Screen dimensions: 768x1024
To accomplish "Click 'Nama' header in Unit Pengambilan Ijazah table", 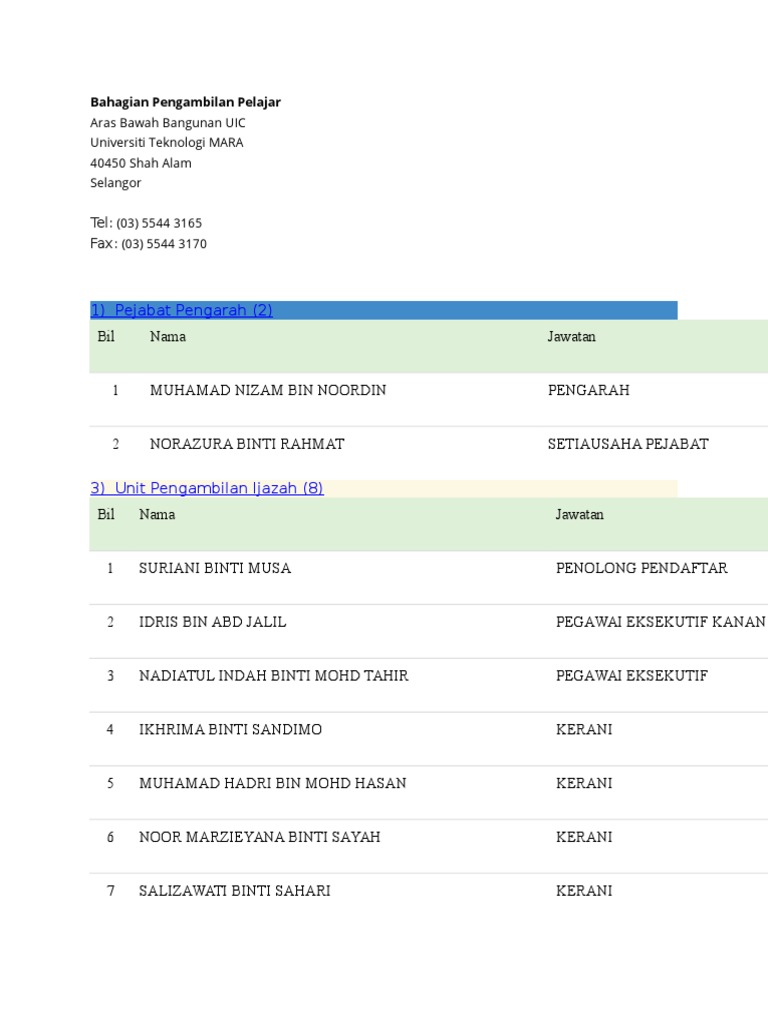I will coord(157,515).
